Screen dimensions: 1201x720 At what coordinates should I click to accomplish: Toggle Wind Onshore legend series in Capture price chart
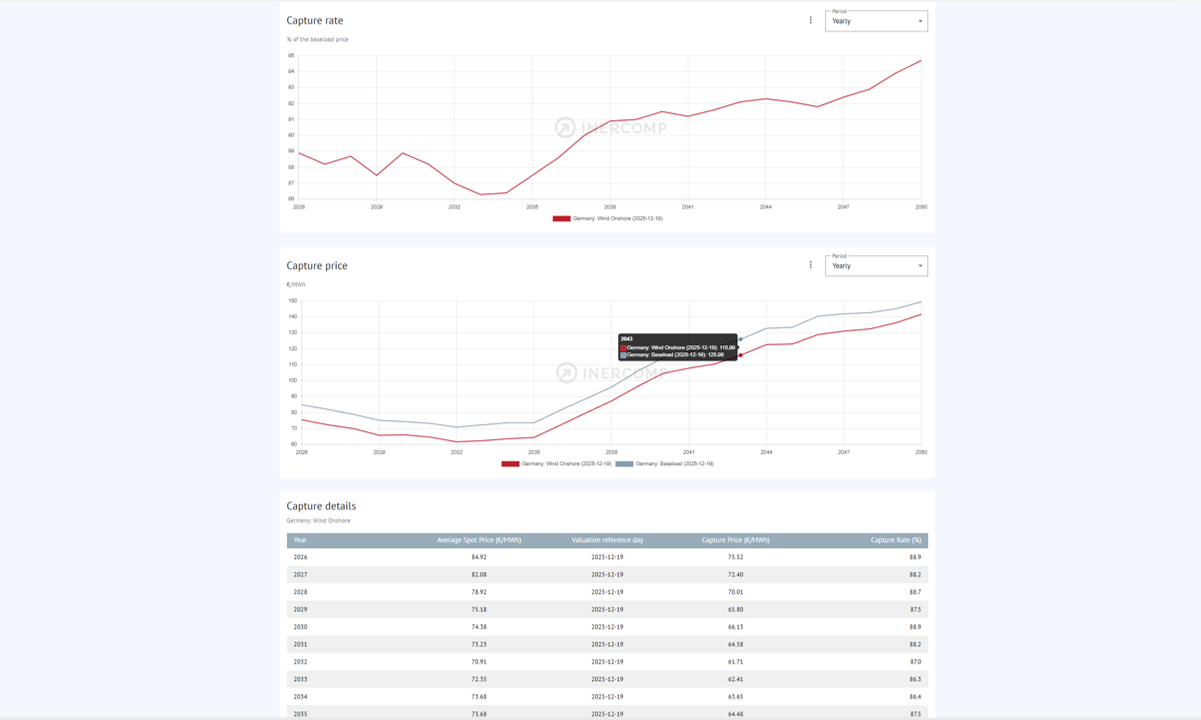[566, 464]
